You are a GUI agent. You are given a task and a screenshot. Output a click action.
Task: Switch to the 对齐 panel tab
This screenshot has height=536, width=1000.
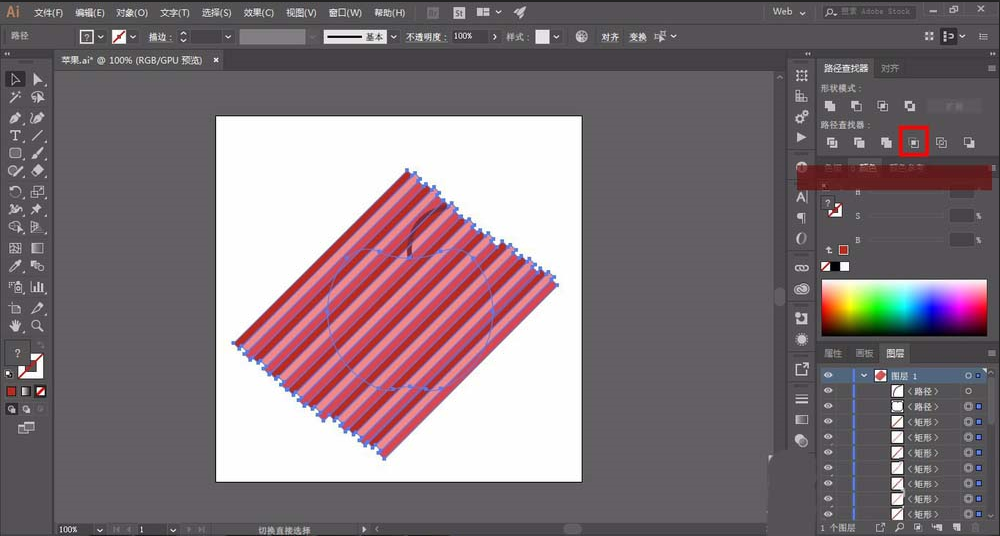coord(890,68)
